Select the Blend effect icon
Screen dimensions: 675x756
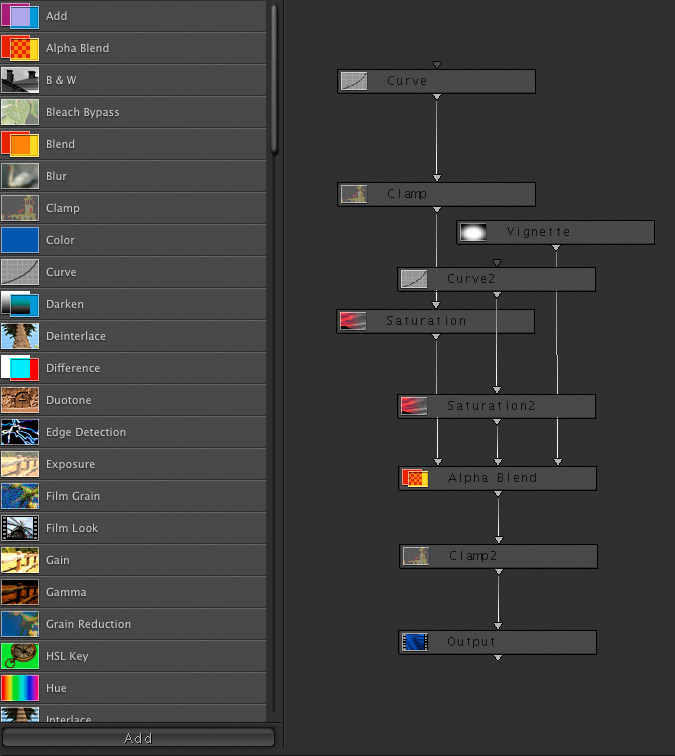[x=20, y=144]
